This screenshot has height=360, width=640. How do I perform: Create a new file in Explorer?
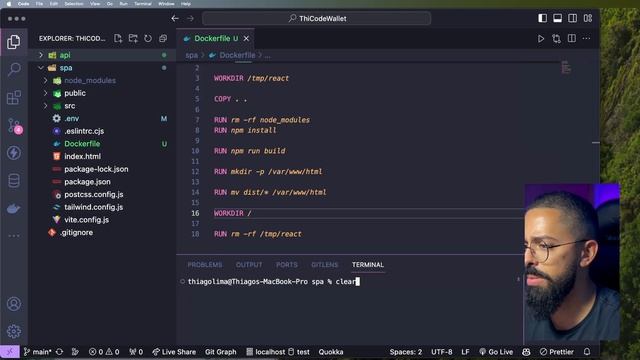(118, 38)
